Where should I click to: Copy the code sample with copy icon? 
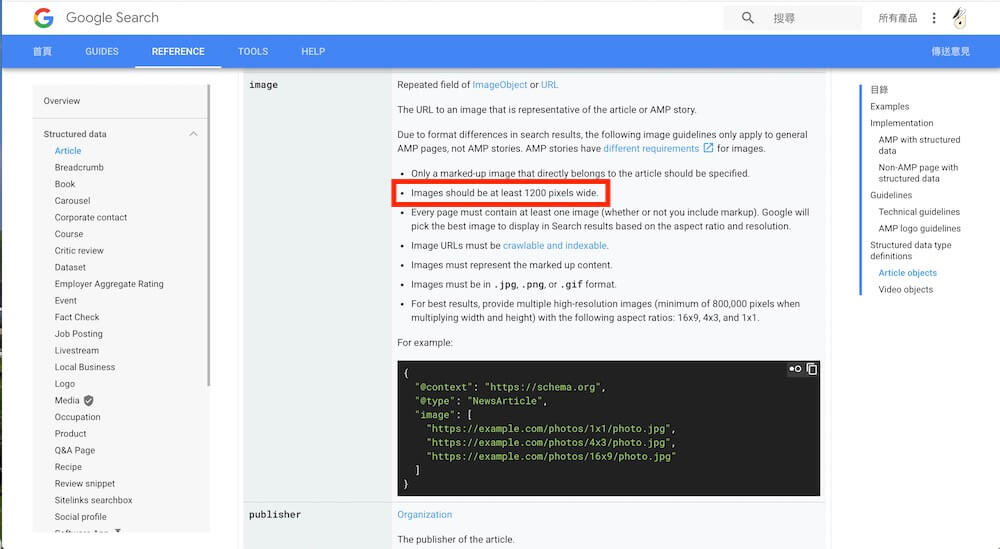coord(812,369)
